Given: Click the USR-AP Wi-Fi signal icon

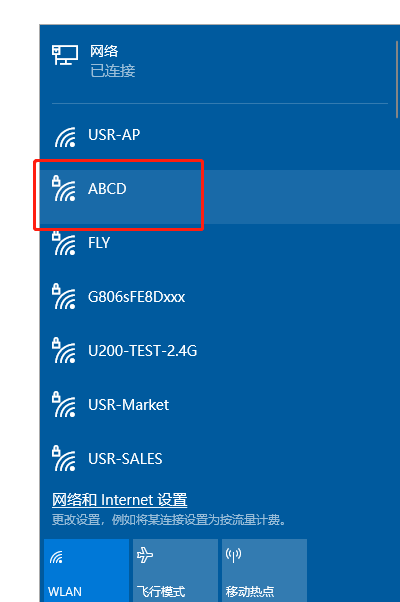Looking at the screenshot, I should click(x=65, y=137).
